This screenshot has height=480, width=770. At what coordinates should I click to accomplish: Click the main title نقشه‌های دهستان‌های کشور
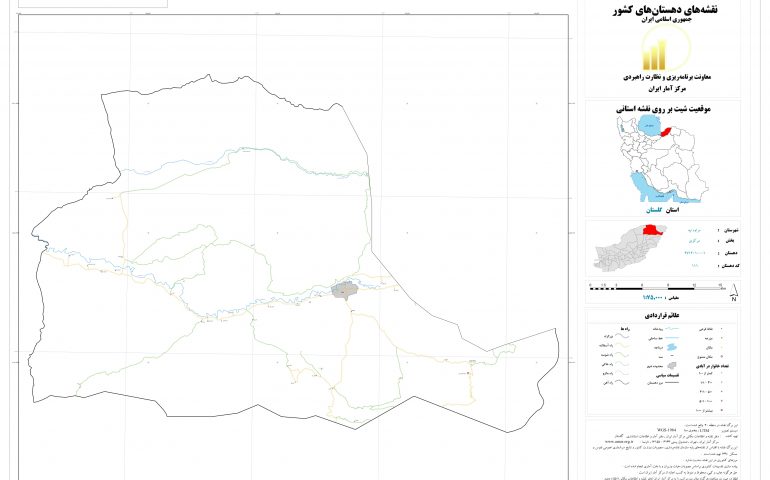(x=660, y=10)
